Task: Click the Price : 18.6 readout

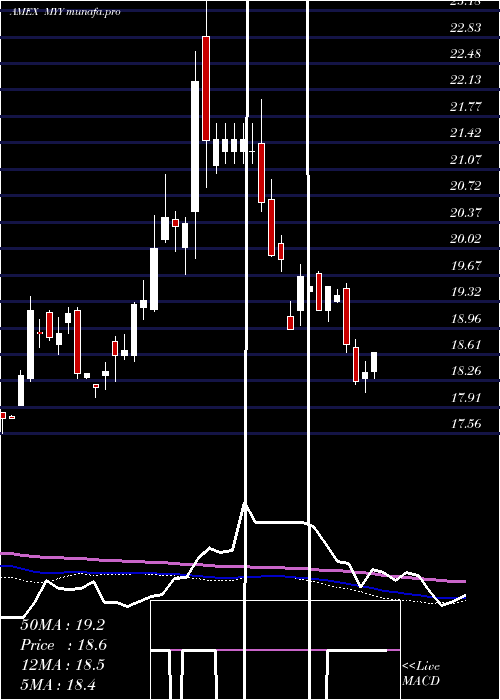Action: point(63,645)
